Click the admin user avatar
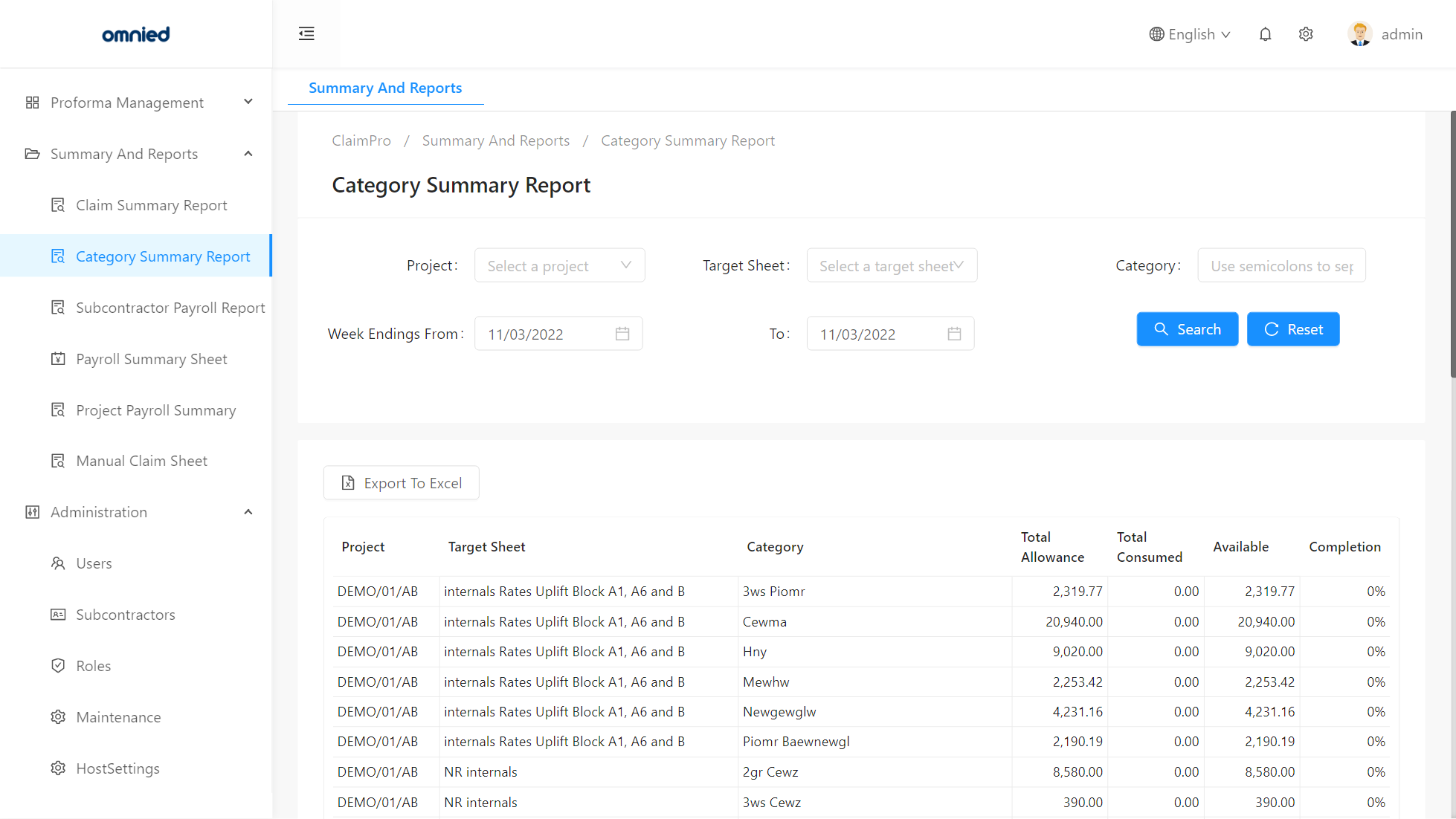Image resolution: width=1456 pixels, height=819 pixels. (1360, 34)
